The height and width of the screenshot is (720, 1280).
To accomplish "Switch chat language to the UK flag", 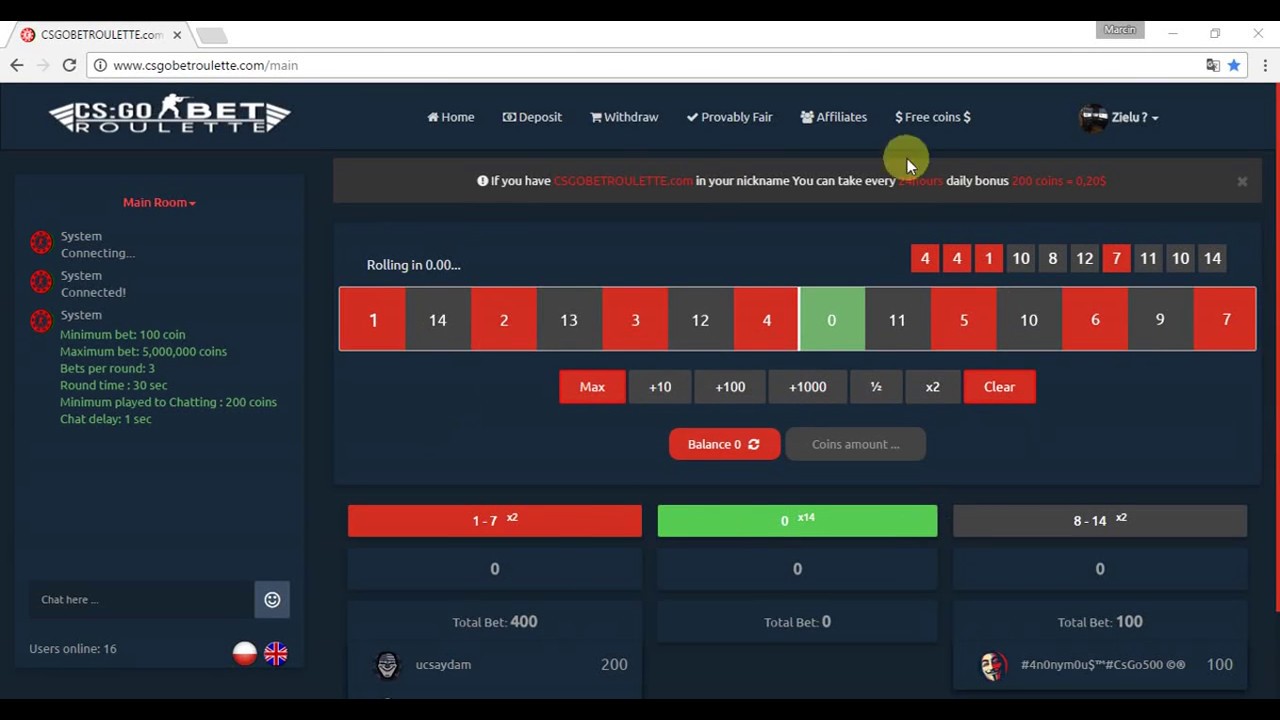I will pos(276,653).
